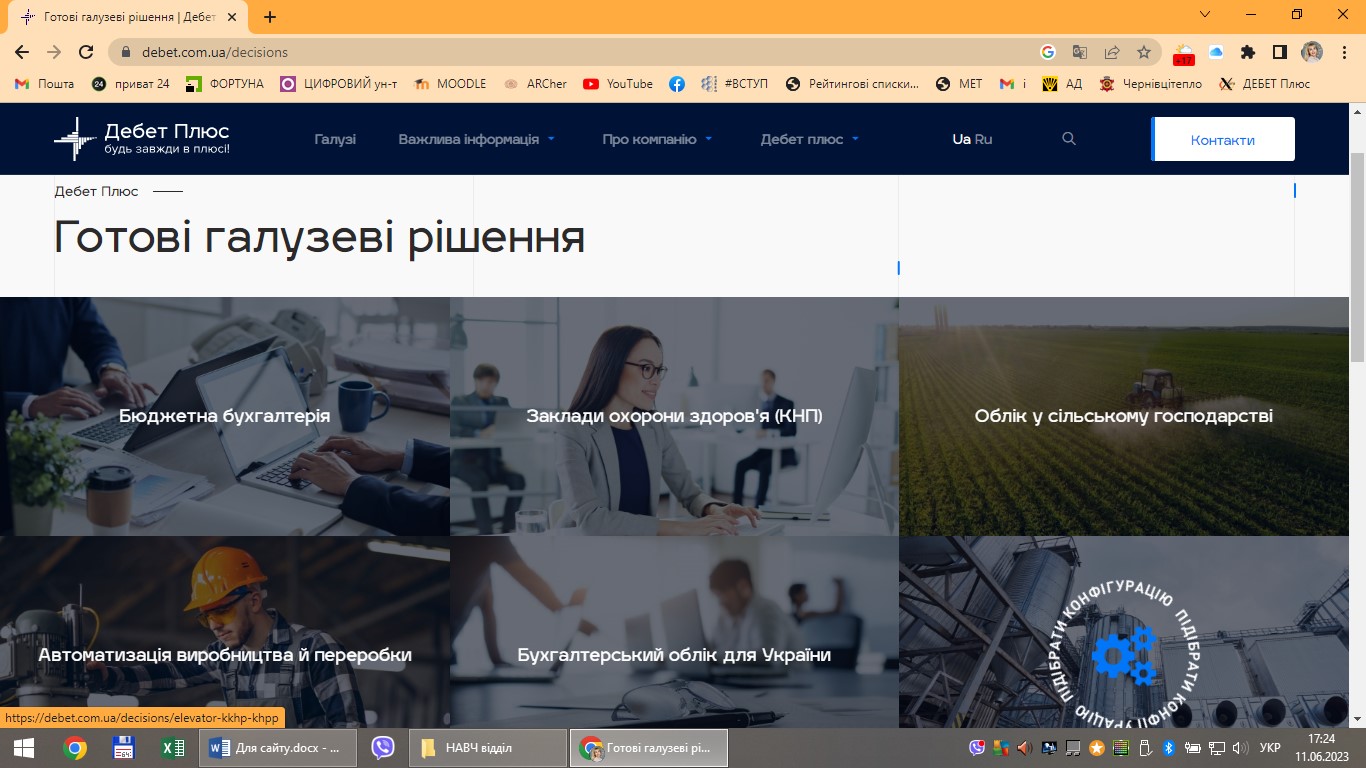Image resolution: width=1366 pixels, height=768 pixels.
Task: Open Заклади охорони здоров'я (КНП) tile
Action: coord(674,416)
